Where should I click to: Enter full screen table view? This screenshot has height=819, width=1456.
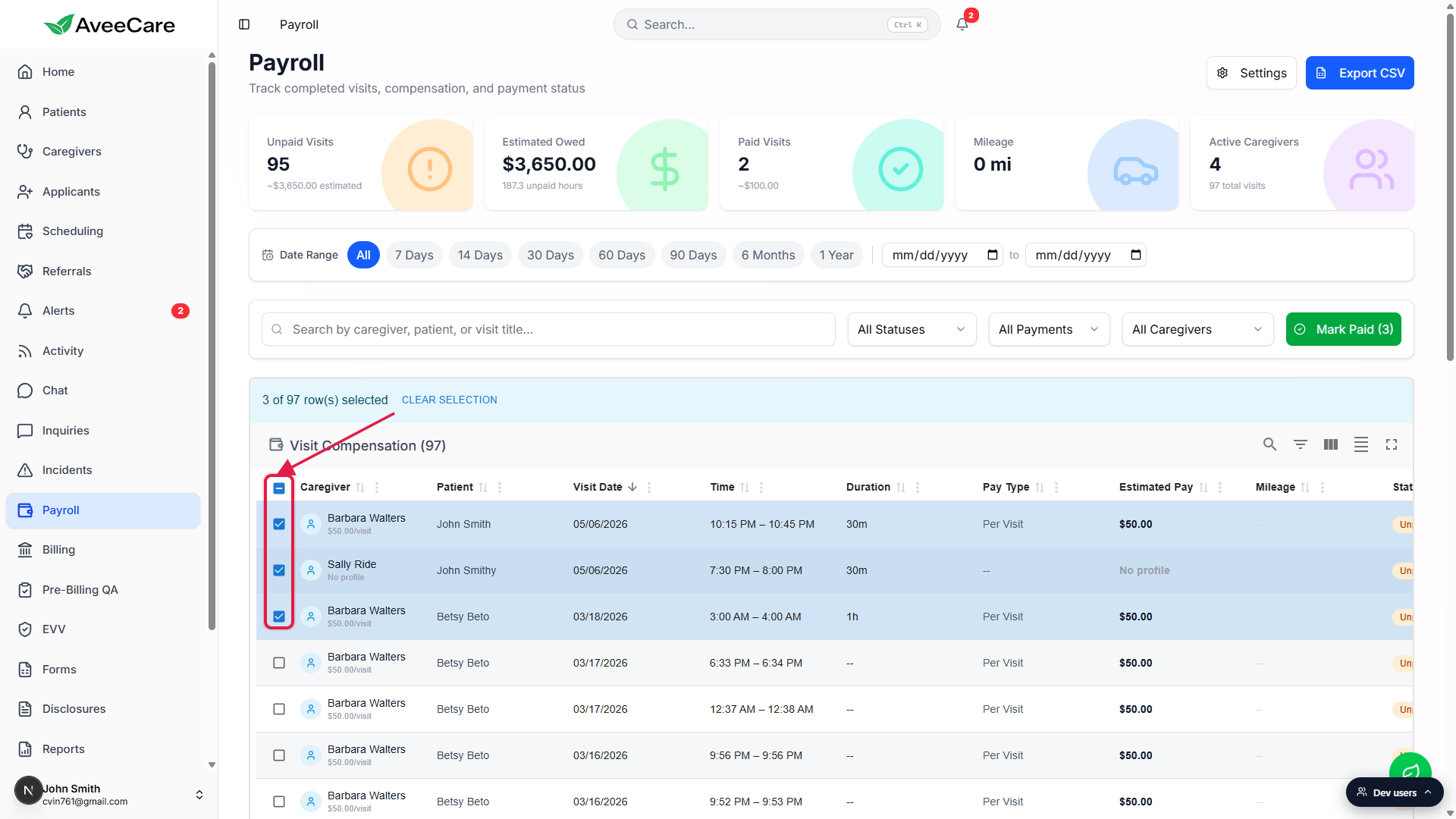(1391, 444)
